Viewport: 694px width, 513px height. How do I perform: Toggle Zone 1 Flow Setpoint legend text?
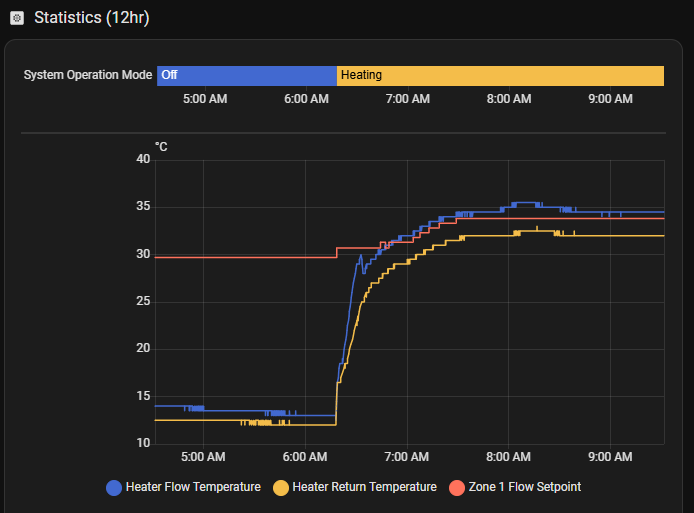click(x=524, y=487)
